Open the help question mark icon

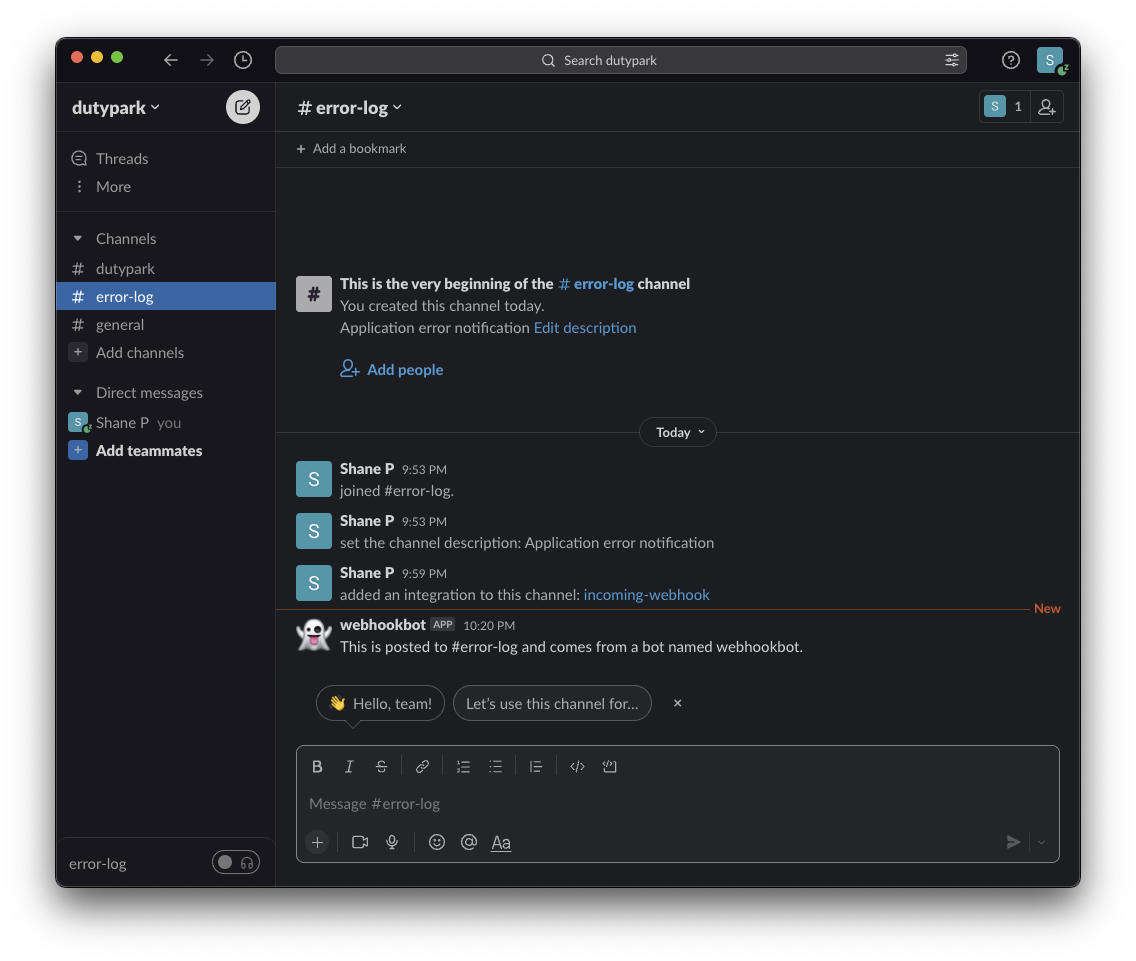point(1010,60)
